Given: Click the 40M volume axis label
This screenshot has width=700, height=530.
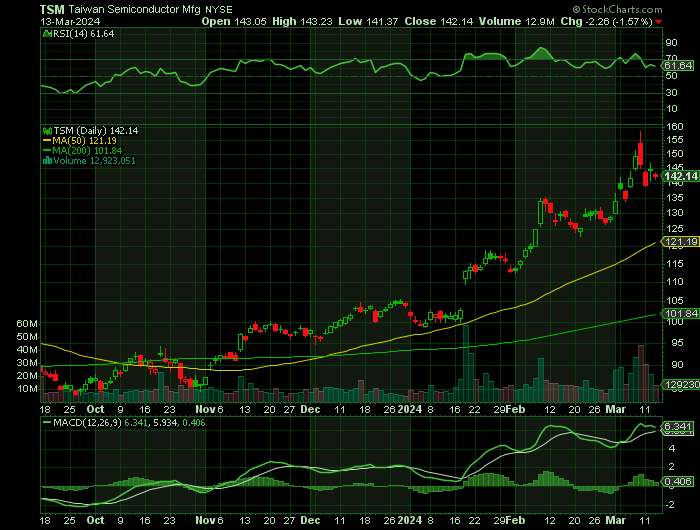Looking at the screenshot, I should pyautogui.click(x=27, y=350).
